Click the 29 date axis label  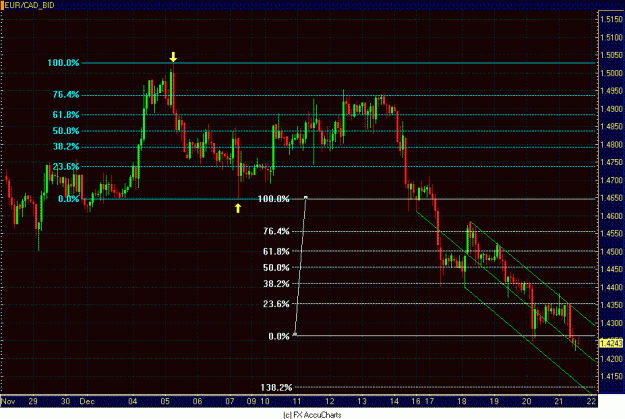click(33, 401)
